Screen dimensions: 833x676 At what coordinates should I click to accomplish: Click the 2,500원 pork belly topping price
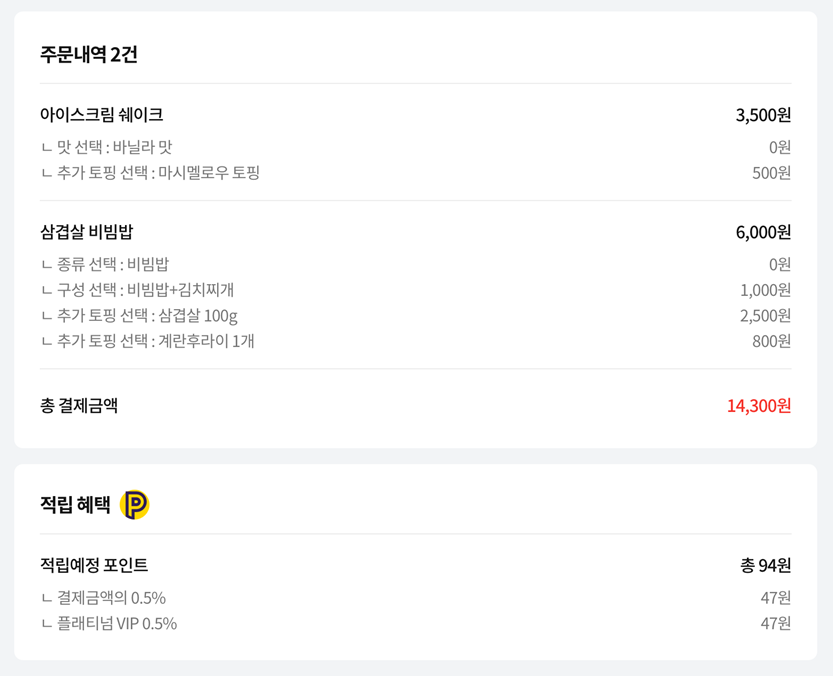(x=766, y=316)
